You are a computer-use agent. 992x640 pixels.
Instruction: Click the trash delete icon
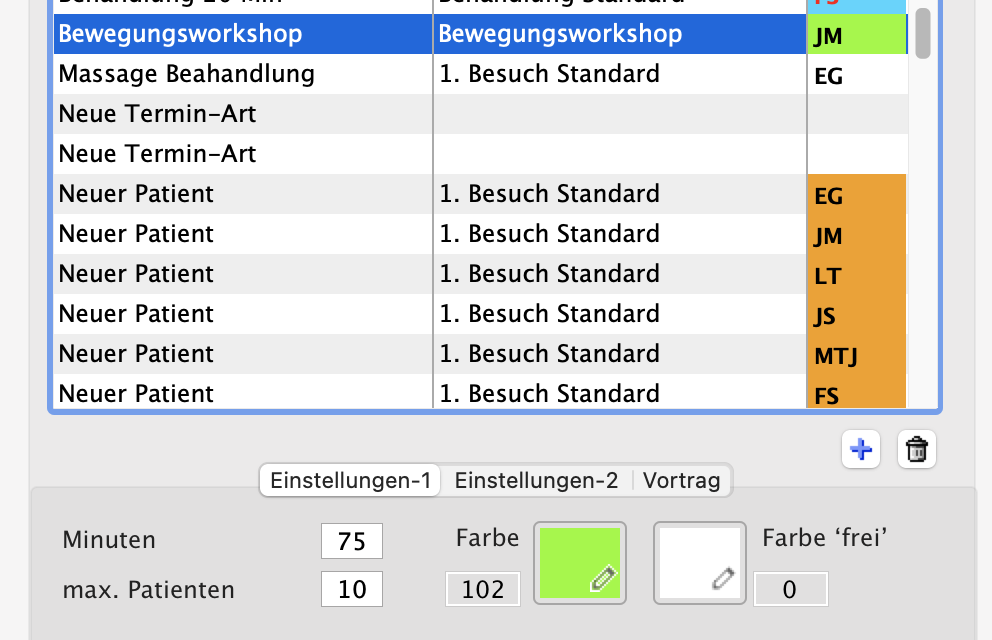click(x=916, y=450)
